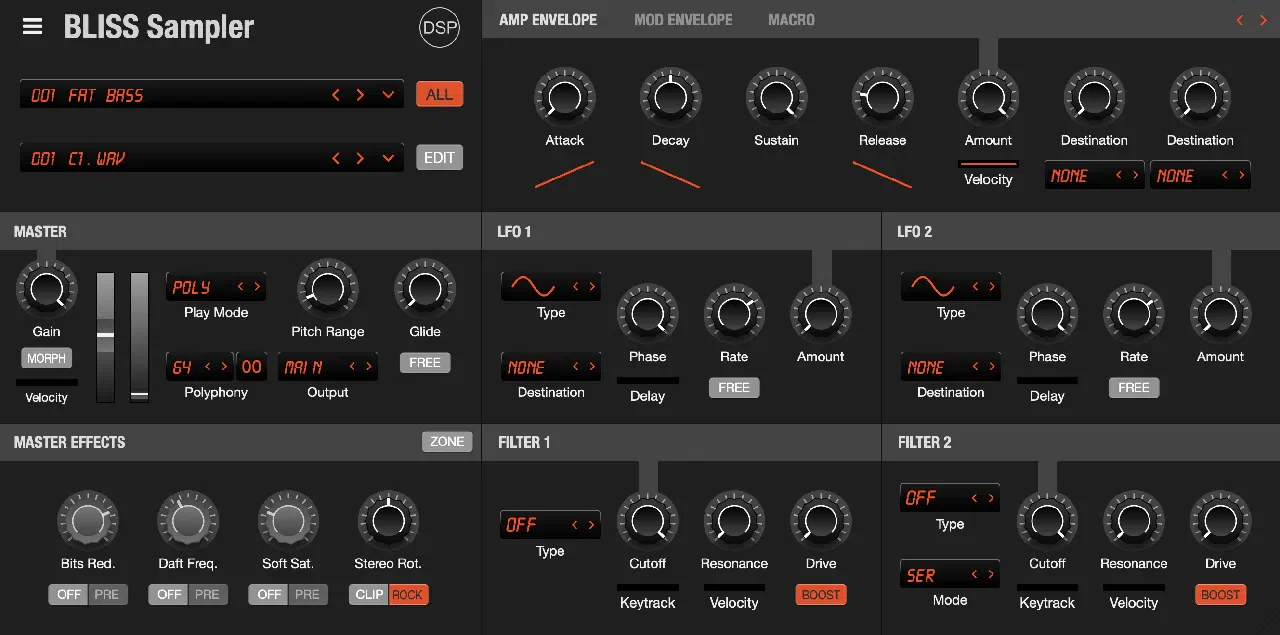Click the envelope Amount knob
The height and width of the screenshot is (635, 1280).
pyautogui.click(x=988, y=97)
